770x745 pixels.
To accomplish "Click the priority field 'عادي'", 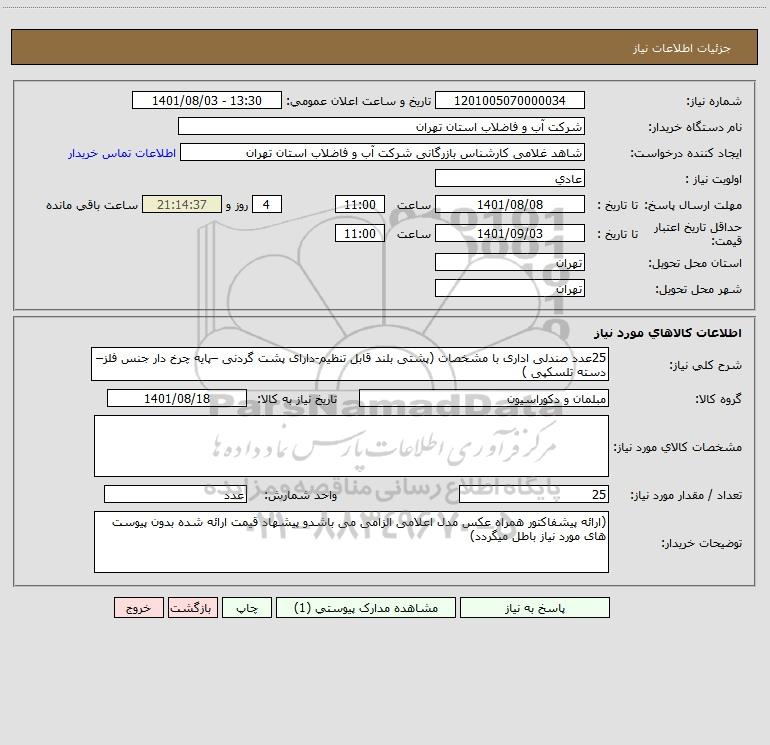I will [510, 178].
